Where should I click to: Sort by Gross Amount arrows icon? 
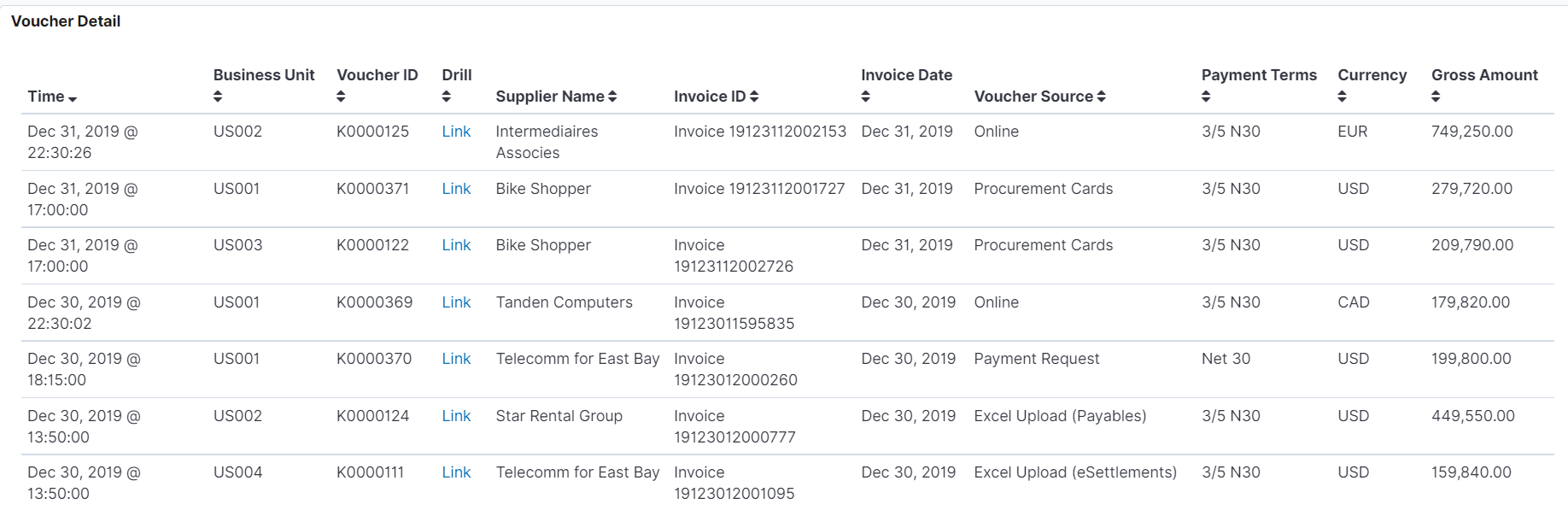1436,97
